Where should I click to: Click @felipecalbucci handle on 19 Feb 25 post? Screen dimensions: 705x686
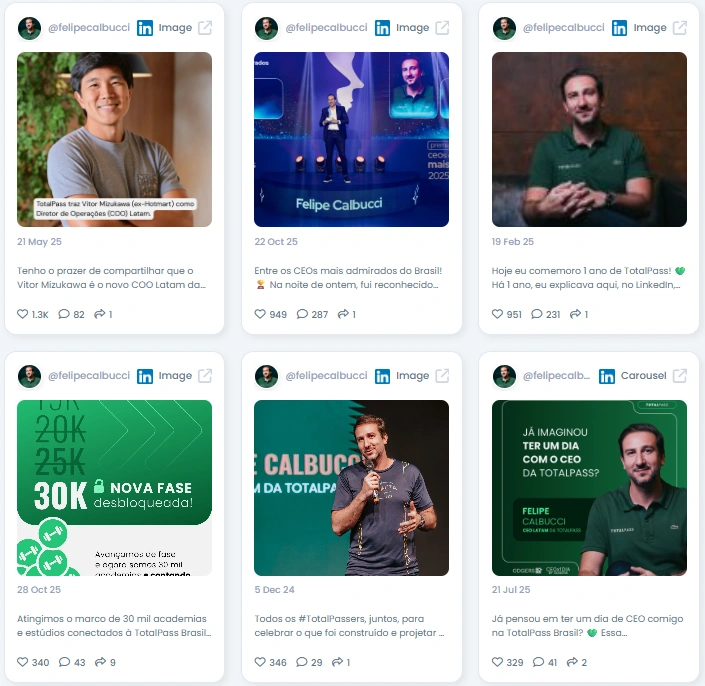(564, 28)
